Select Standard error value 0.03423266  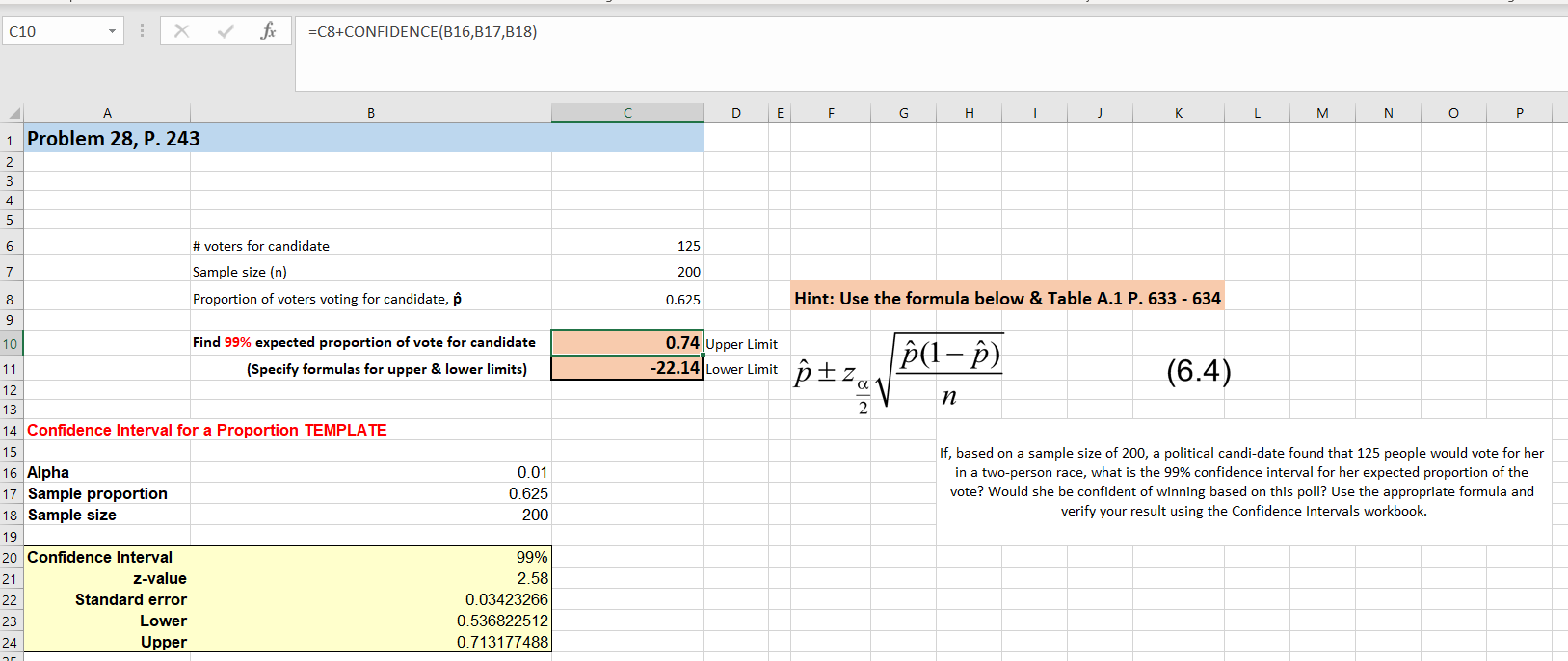(x=371, y=599)
